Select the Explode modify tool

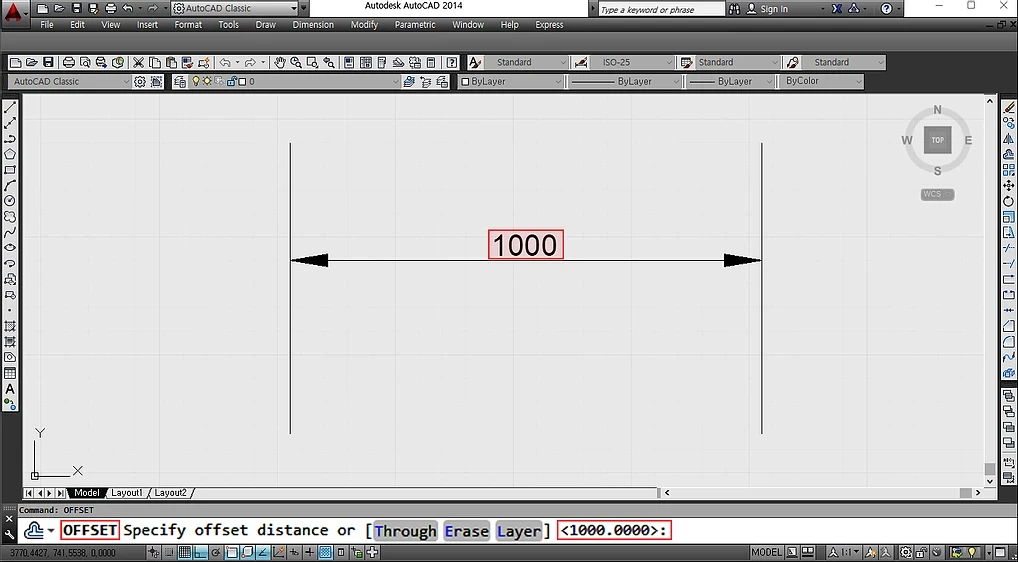coord(1008,373)
